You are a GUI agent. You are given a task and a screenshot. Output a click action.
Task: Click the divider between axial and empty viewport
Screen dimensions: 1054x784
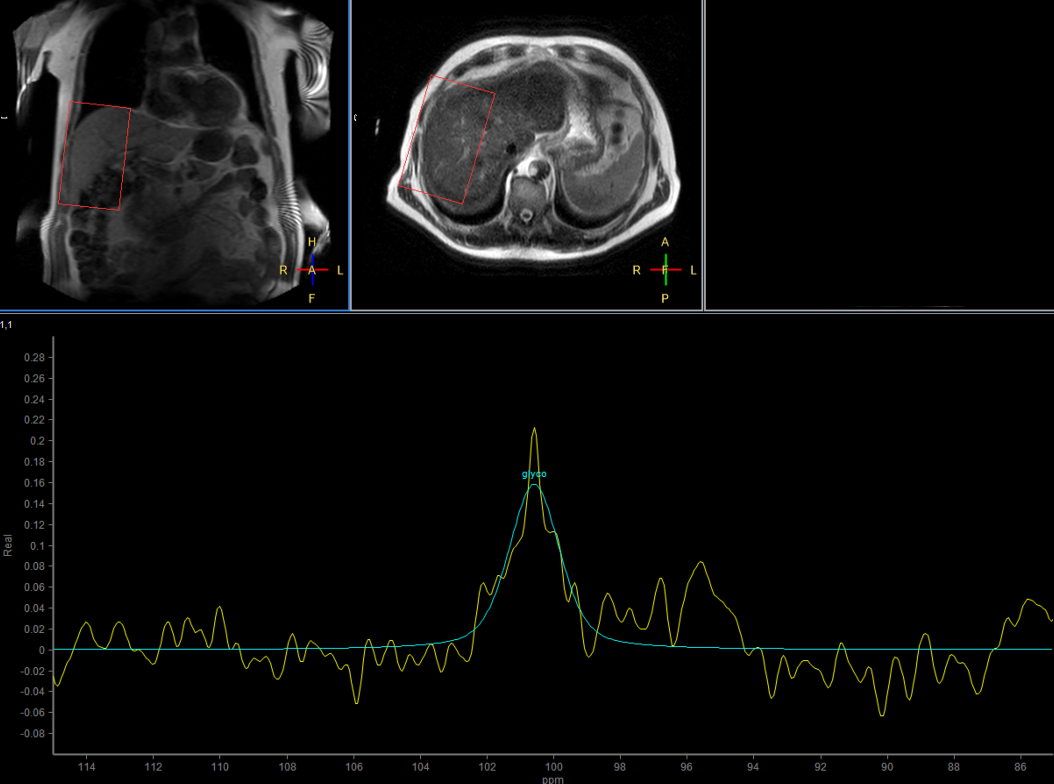704,155
